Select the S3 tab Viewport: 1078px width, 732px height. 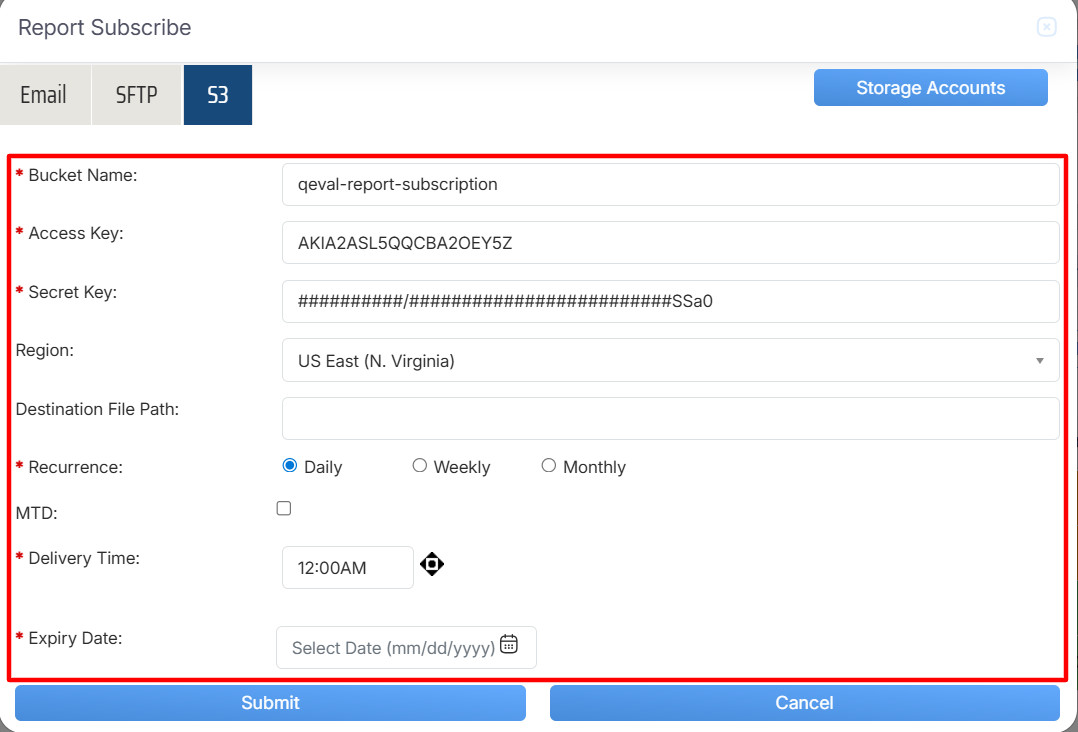[218, 95]
